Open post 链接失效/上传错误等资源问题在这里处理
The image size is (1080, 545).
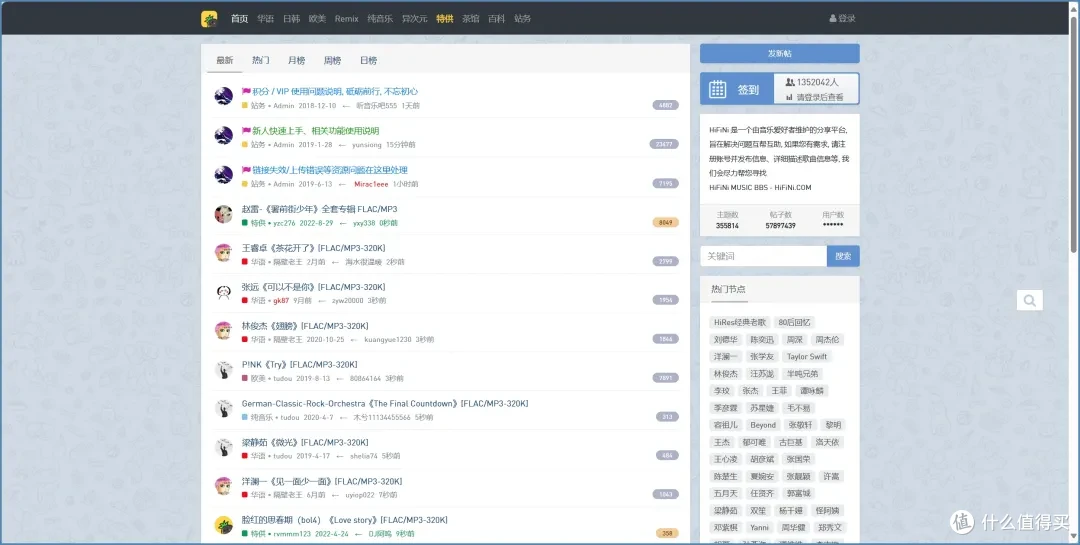click(330, 170)
